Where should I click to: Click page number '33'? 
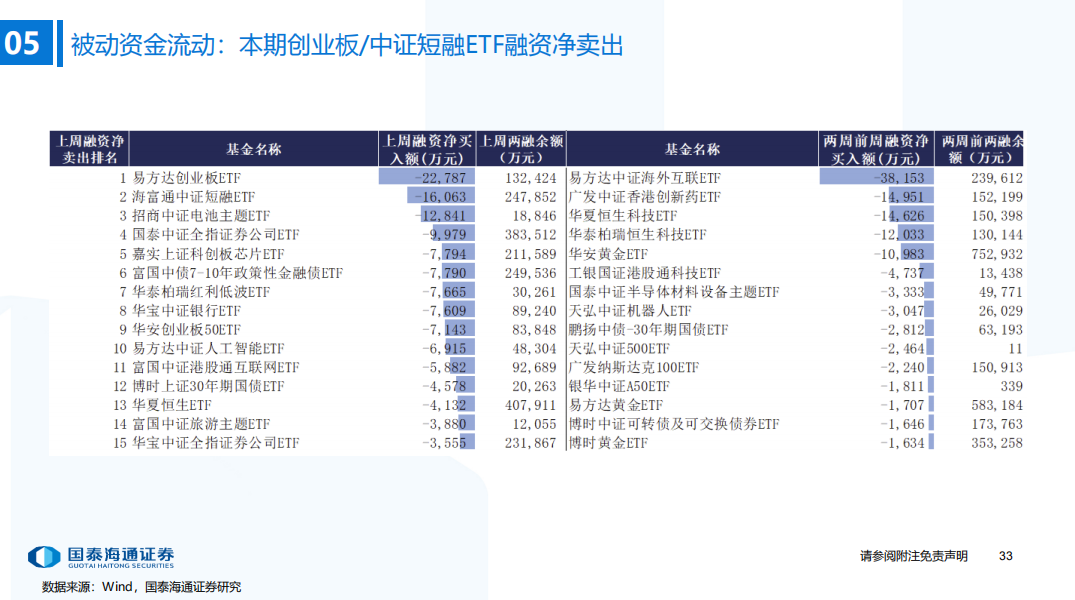[x=1006, y=556]
